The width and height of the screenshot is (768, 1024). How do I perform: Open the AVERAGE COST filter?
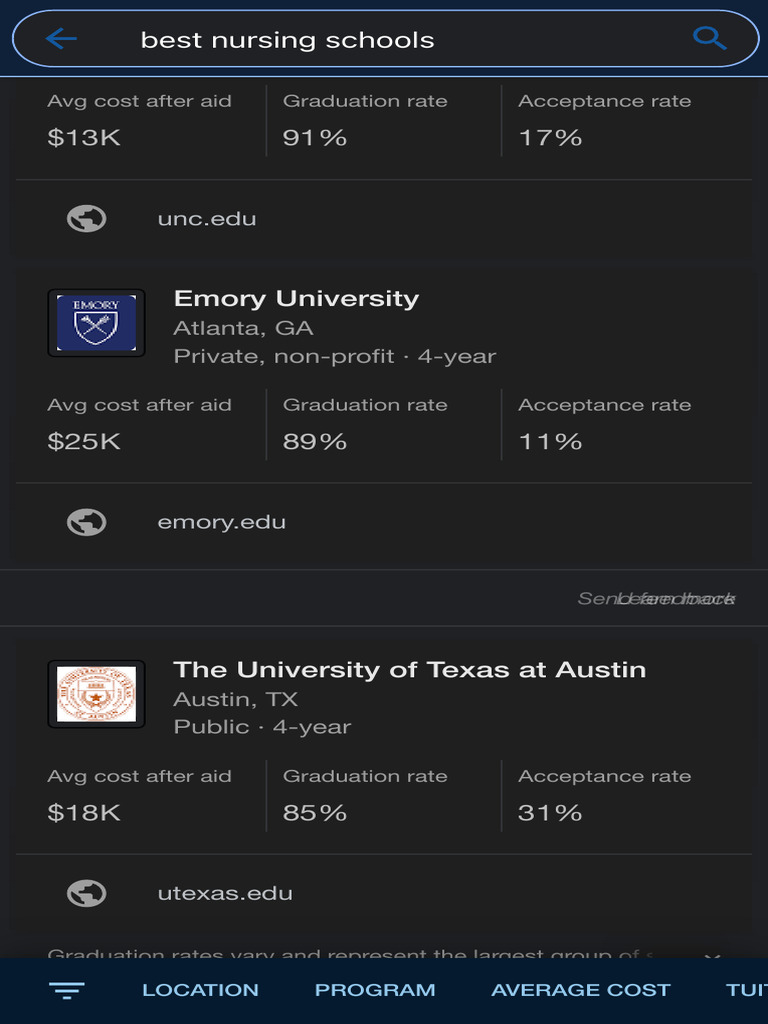[x=581, y=990]
